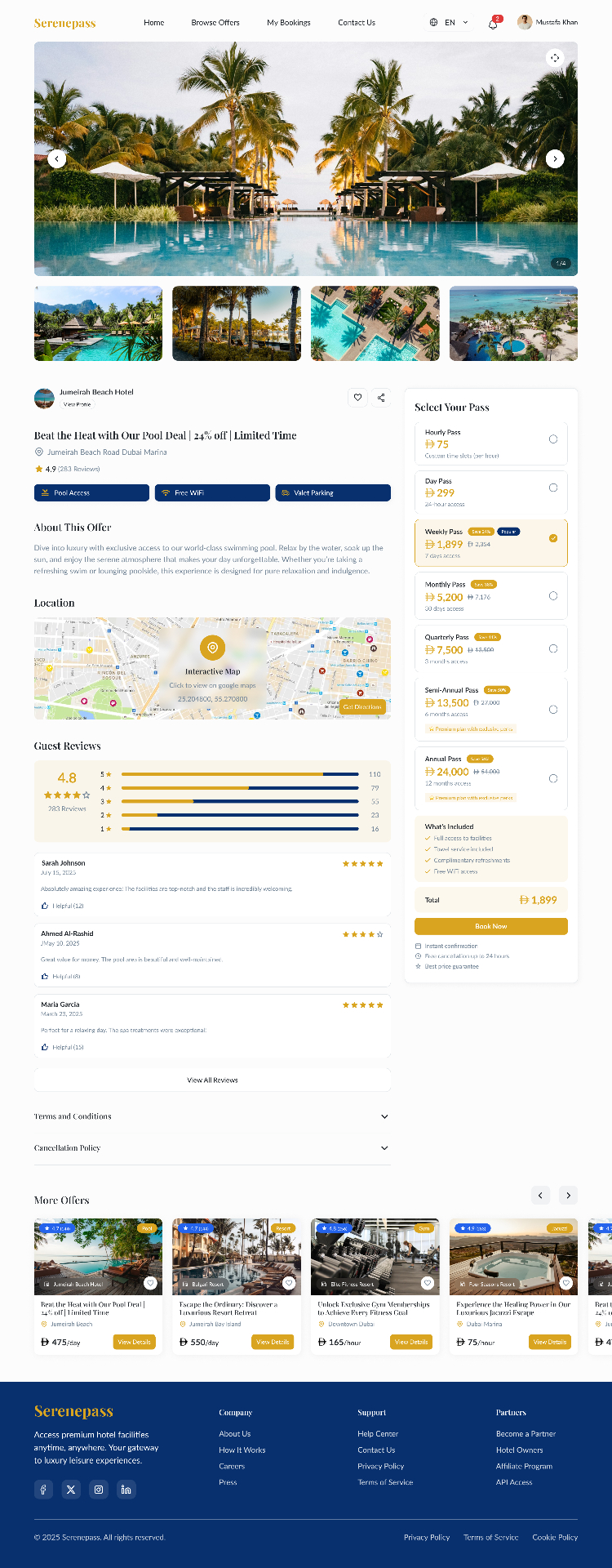
Task: Show next More Offers arrow
Action: coord(569,1195)
